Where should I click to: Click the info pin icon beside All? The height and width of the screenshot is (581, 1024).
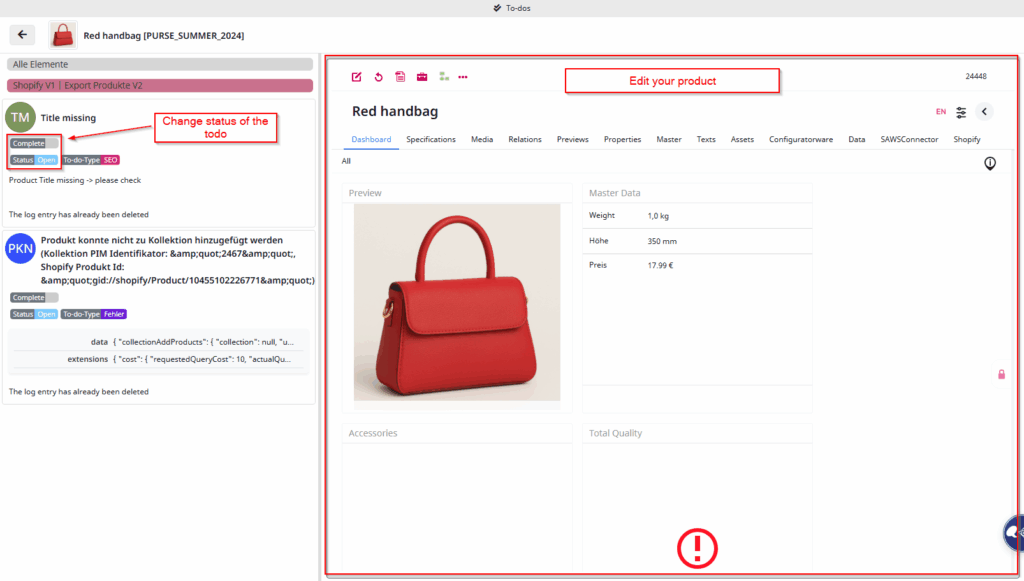990,163
